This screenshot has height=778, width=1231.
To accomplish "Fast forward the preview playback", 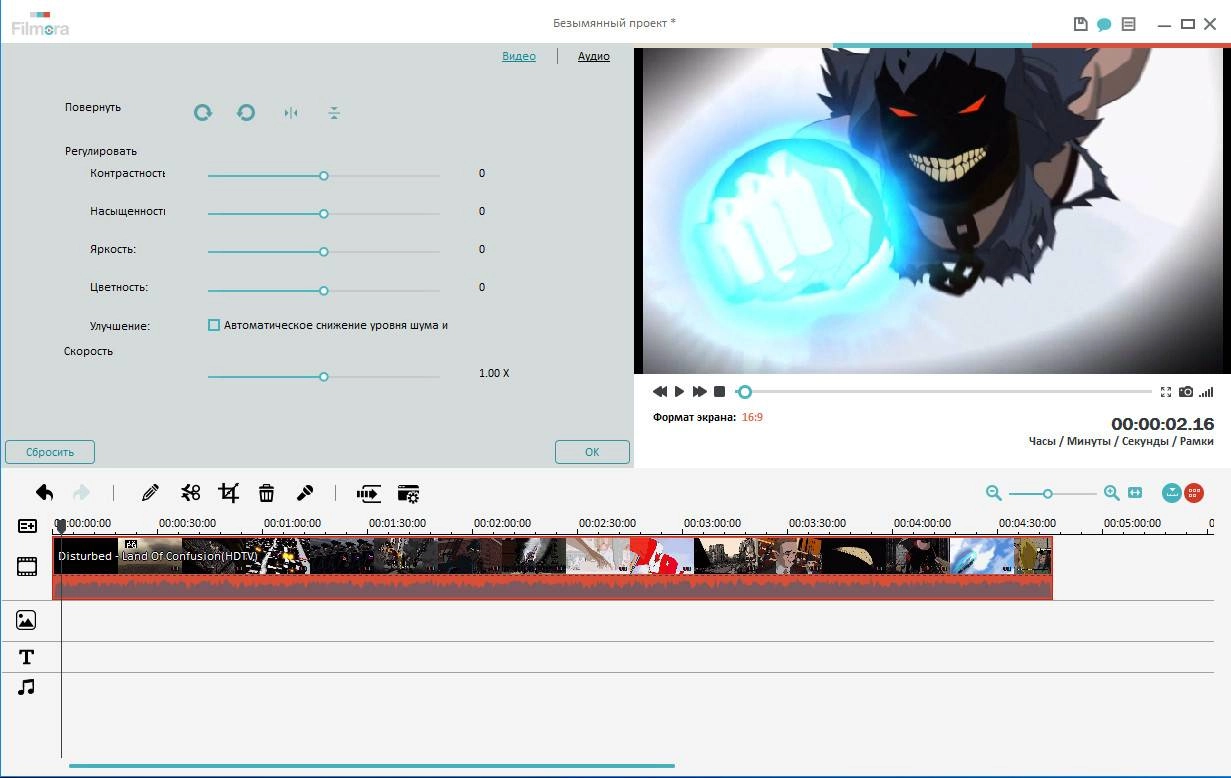I will [700, 392].
